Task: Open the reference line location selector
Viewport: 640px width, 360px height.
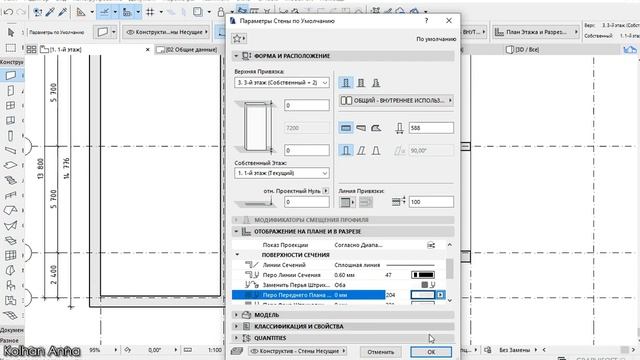Action: point(347,202)
